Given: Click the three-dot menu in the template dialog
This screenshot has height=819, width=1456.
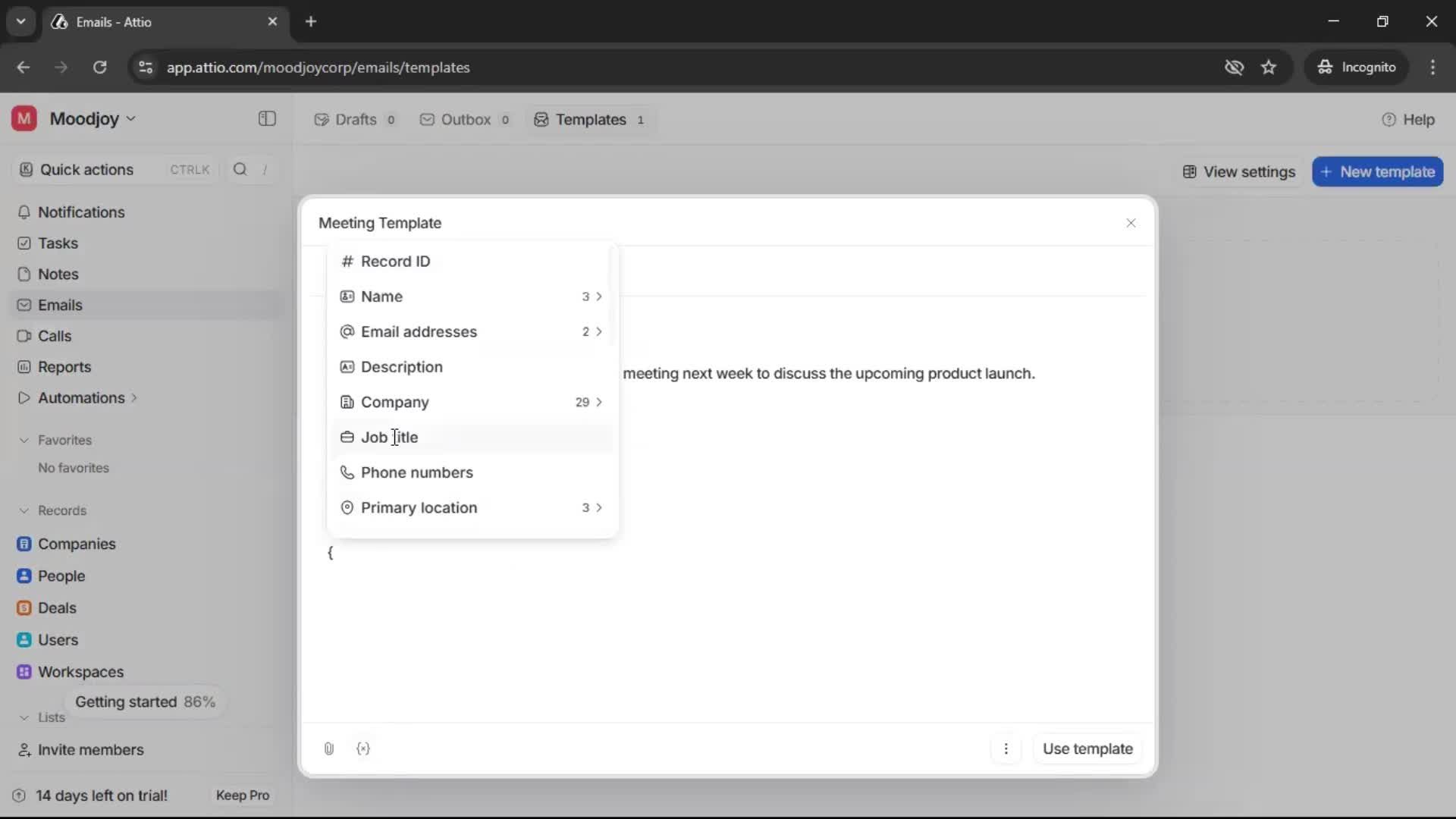Looking at the screenshot, I should [1006, 748].
